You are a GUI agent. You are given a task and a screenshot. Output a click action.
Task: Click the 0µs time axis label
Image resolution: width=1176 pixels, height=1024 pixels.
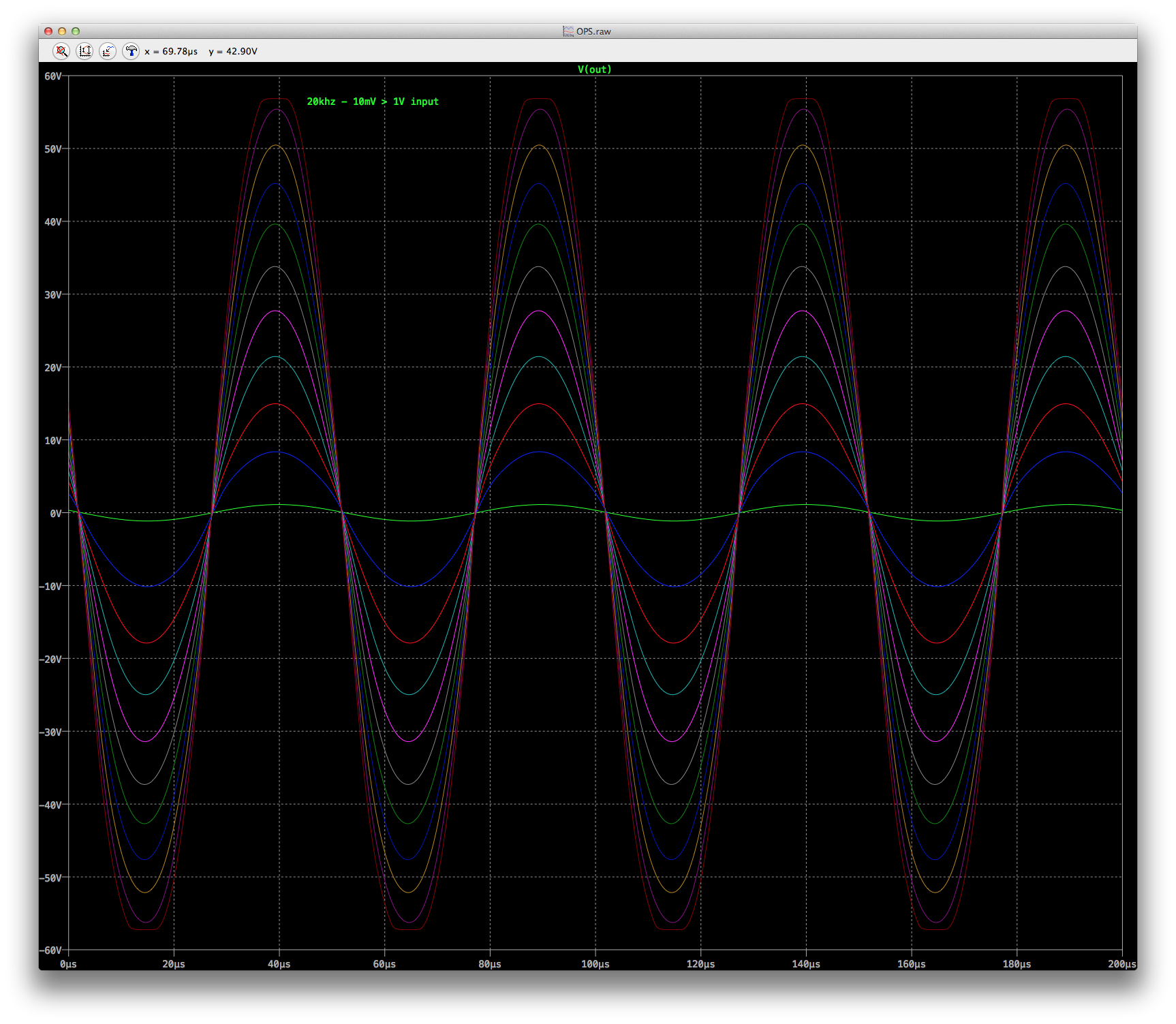(x=68, y=964)
